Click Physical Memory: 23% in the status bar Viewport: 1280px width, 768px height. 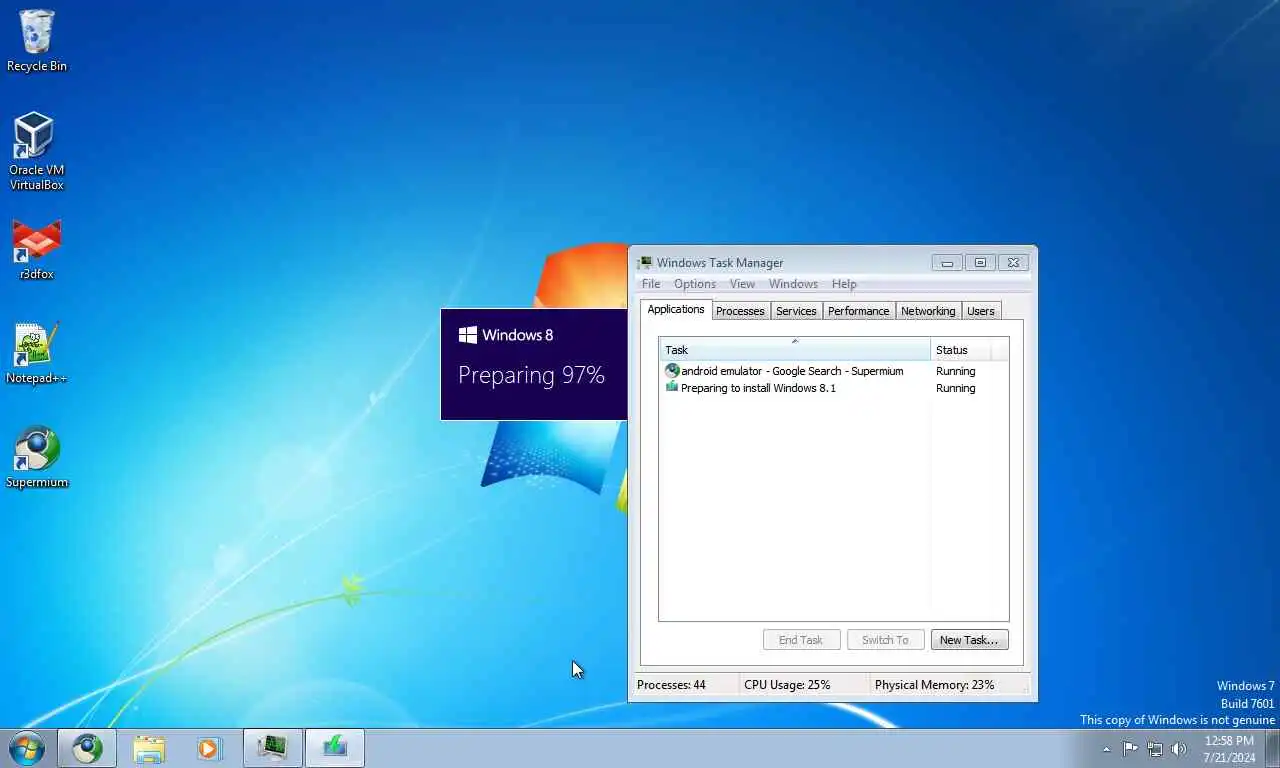tap(934, 685)
